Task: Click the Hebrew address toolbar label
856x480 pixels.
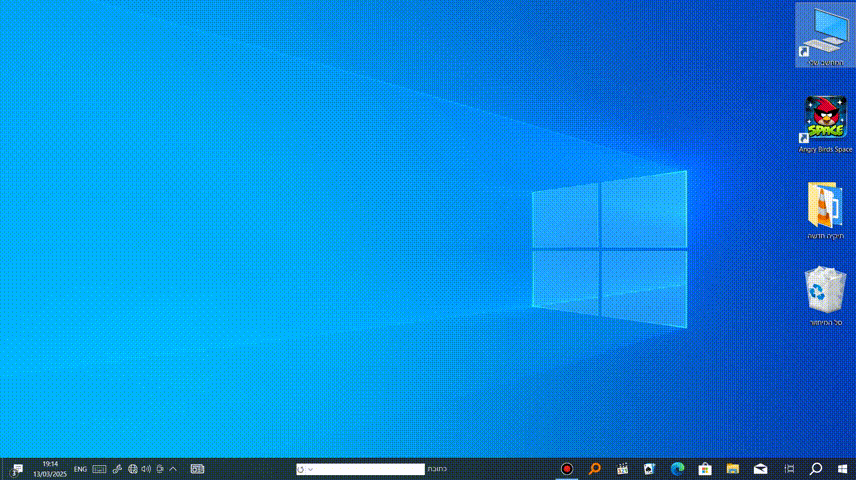Action: pyautogui.click(x=437, y=469)
